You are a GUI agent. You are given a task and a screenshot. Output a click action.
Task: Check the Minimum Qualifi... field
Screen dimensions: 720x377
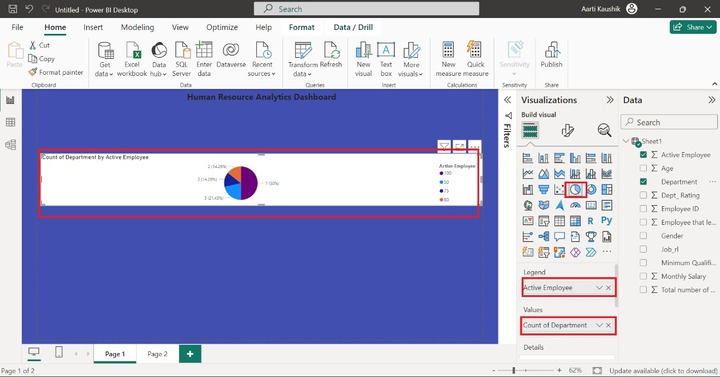(643, 263)
